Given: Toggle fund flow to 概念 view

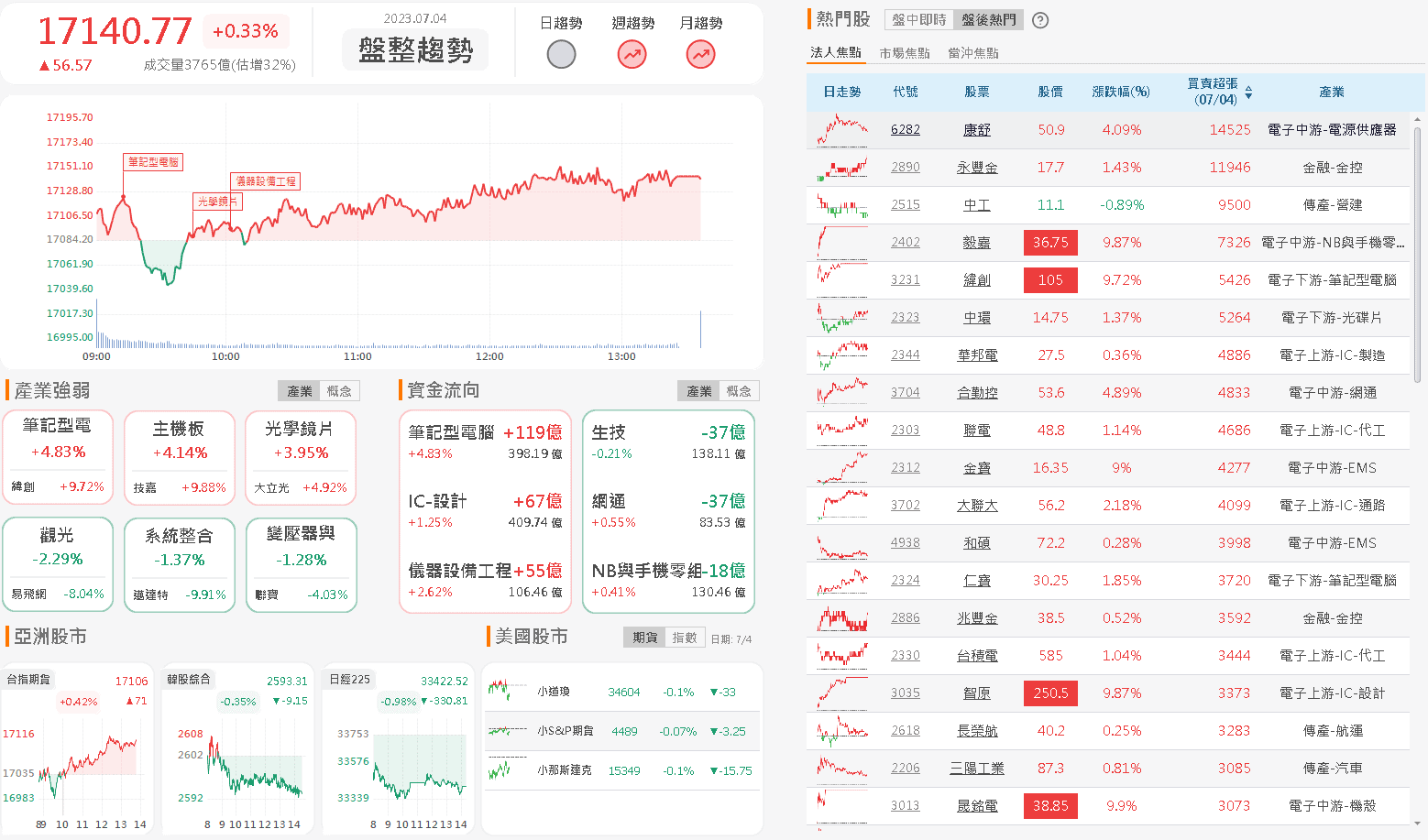Looking at the screenshot, I should coord(739,391).
